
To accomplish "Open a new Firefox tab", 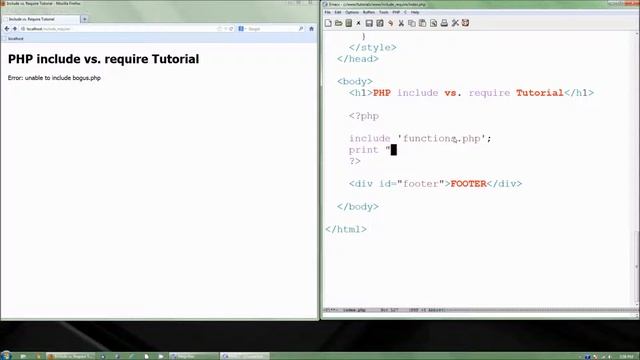I will [84, 19].
